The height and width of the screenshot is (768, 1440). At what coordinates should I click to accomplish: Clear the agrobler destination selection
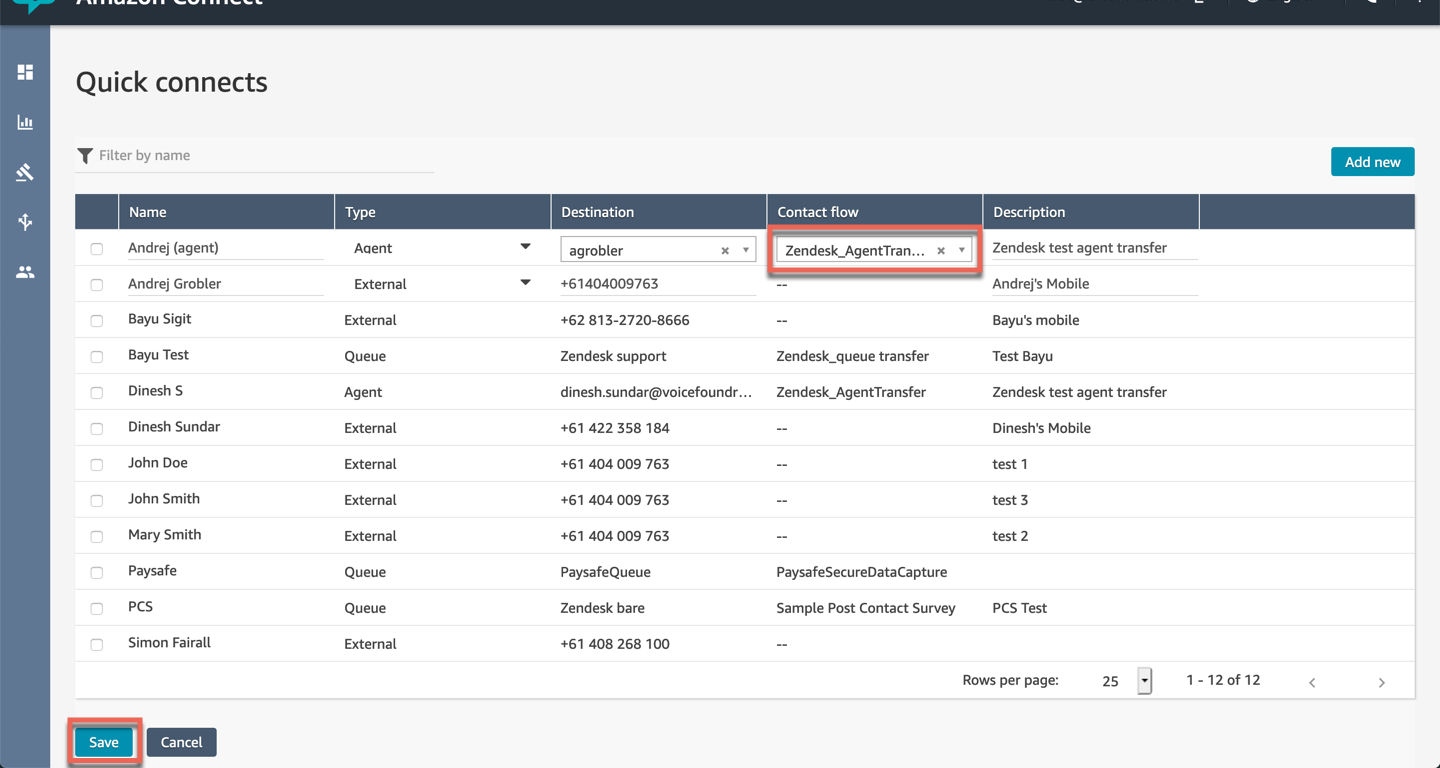725,251
